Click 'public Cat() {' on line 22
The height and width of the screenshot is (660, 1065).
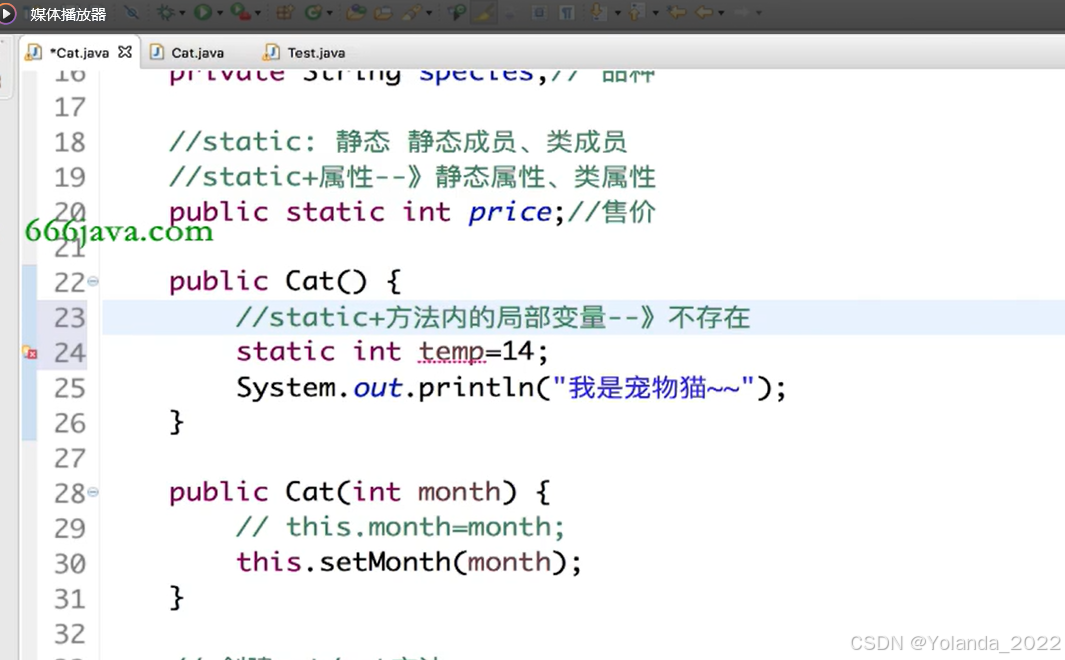click(285, 281)
